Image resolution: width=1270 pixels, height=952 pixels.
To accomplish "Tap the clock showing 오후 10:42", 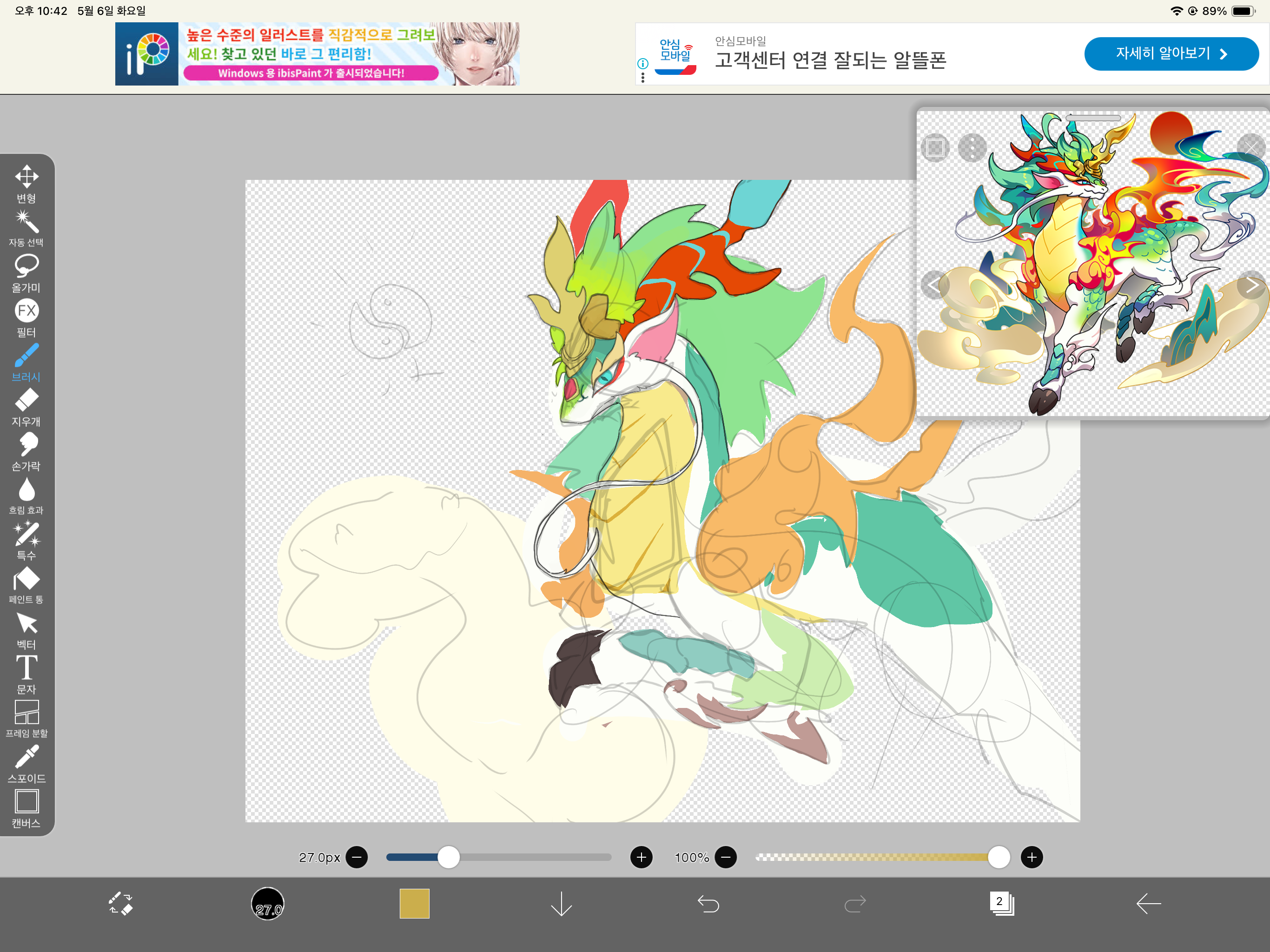I will coord(41,11).
